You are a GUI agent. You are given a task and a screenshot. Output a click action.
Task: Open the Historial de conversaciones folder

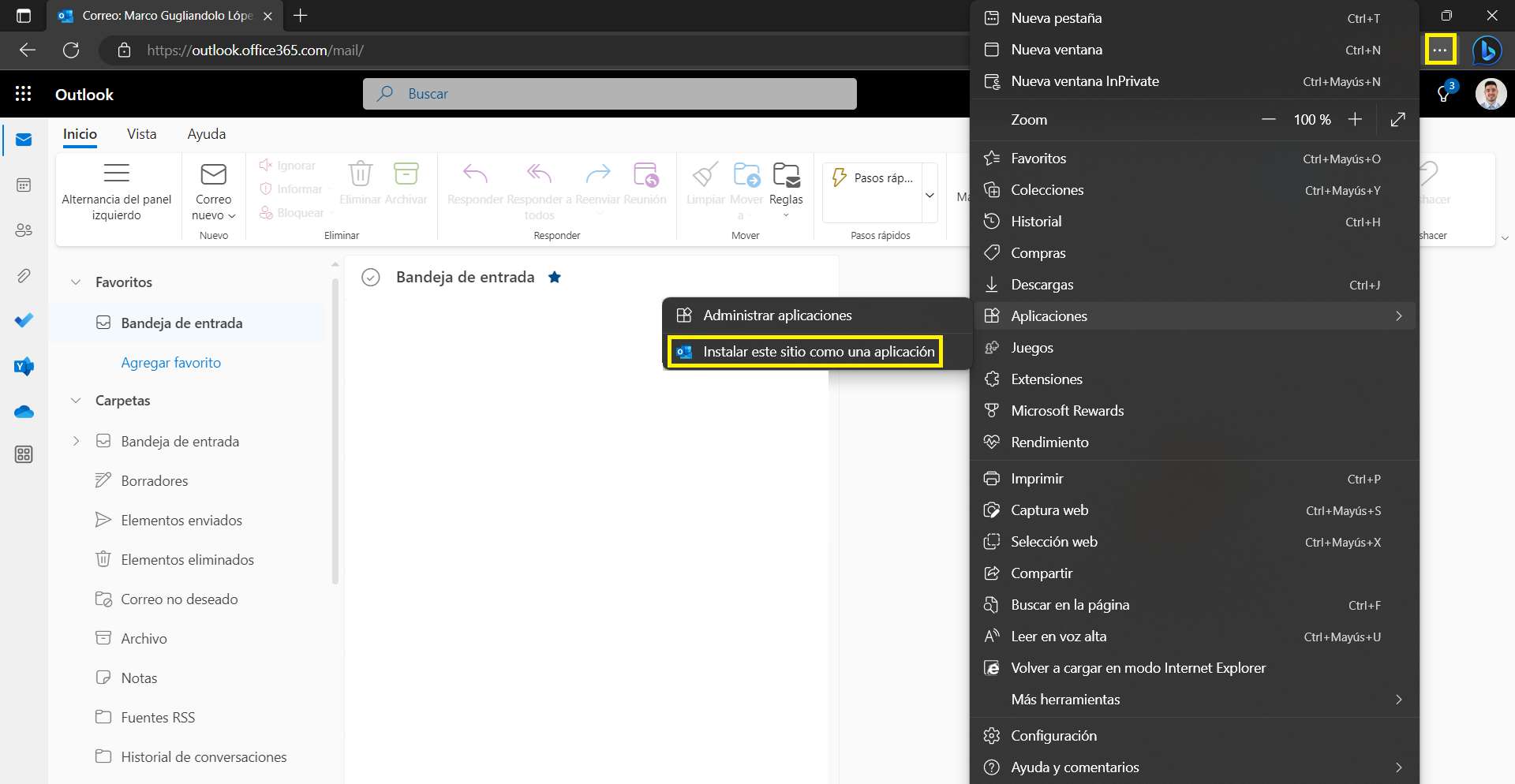[x=204, y=756]
